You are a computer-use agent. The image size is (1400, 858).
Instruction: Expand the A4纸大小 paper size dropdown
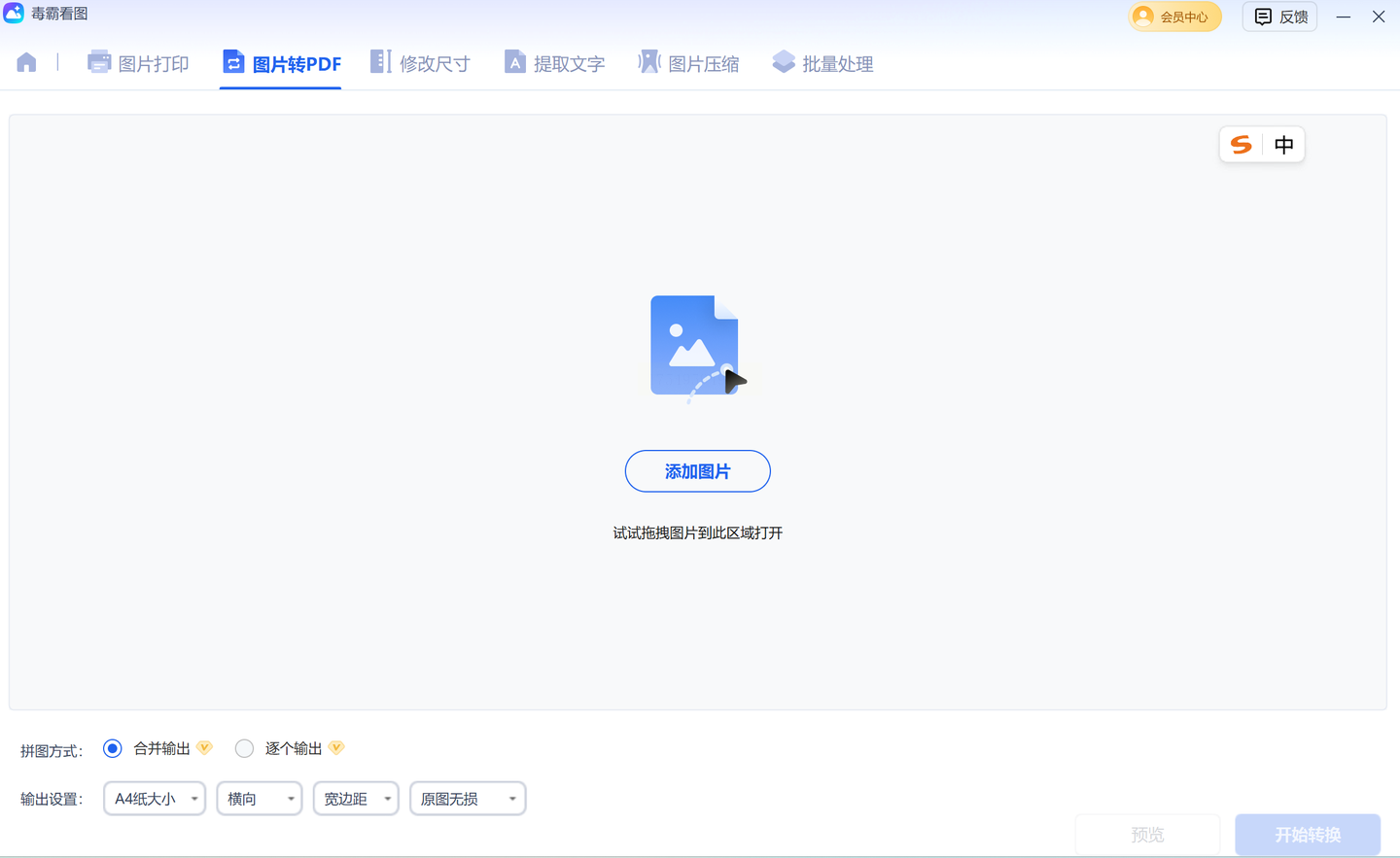tap(155, 799)
